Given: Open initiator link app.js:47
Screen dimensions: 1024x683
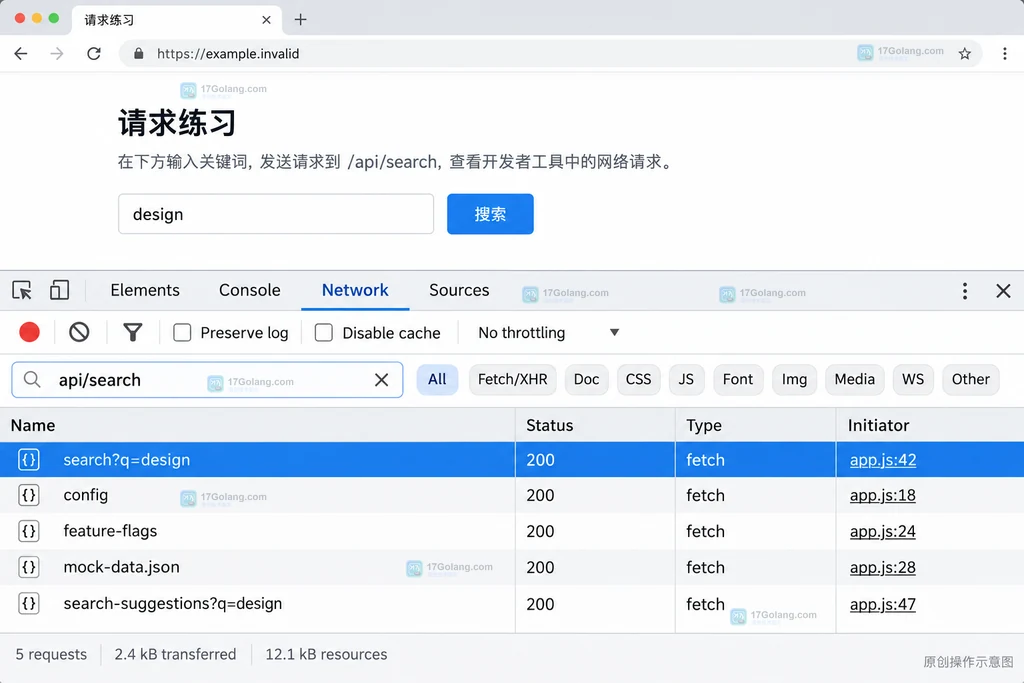Looking at the screenshot, I should click(x=883, y=604).
